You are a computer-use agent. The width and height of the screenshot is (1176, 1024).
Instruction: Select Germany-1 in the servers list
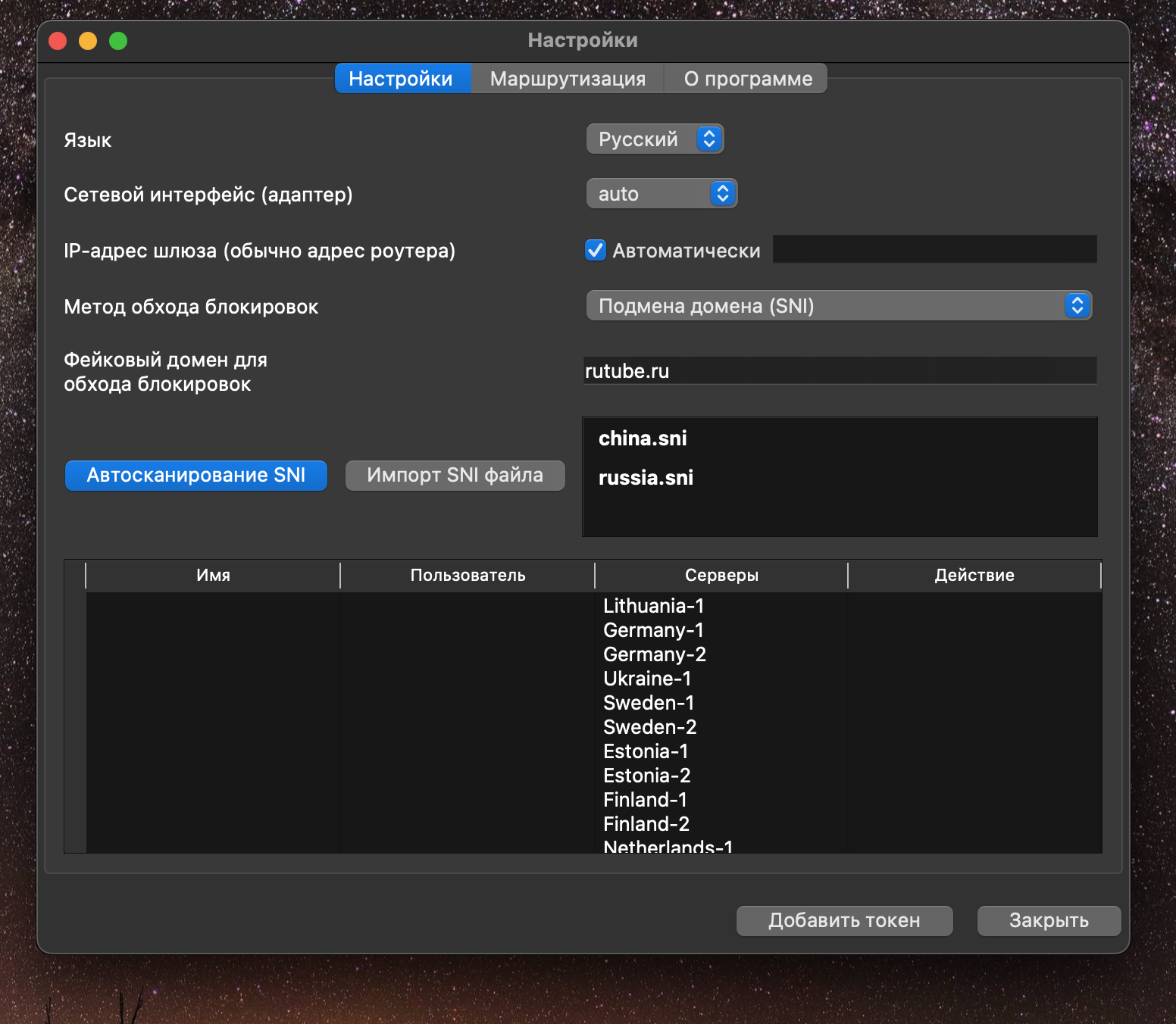tap(653, 630)
